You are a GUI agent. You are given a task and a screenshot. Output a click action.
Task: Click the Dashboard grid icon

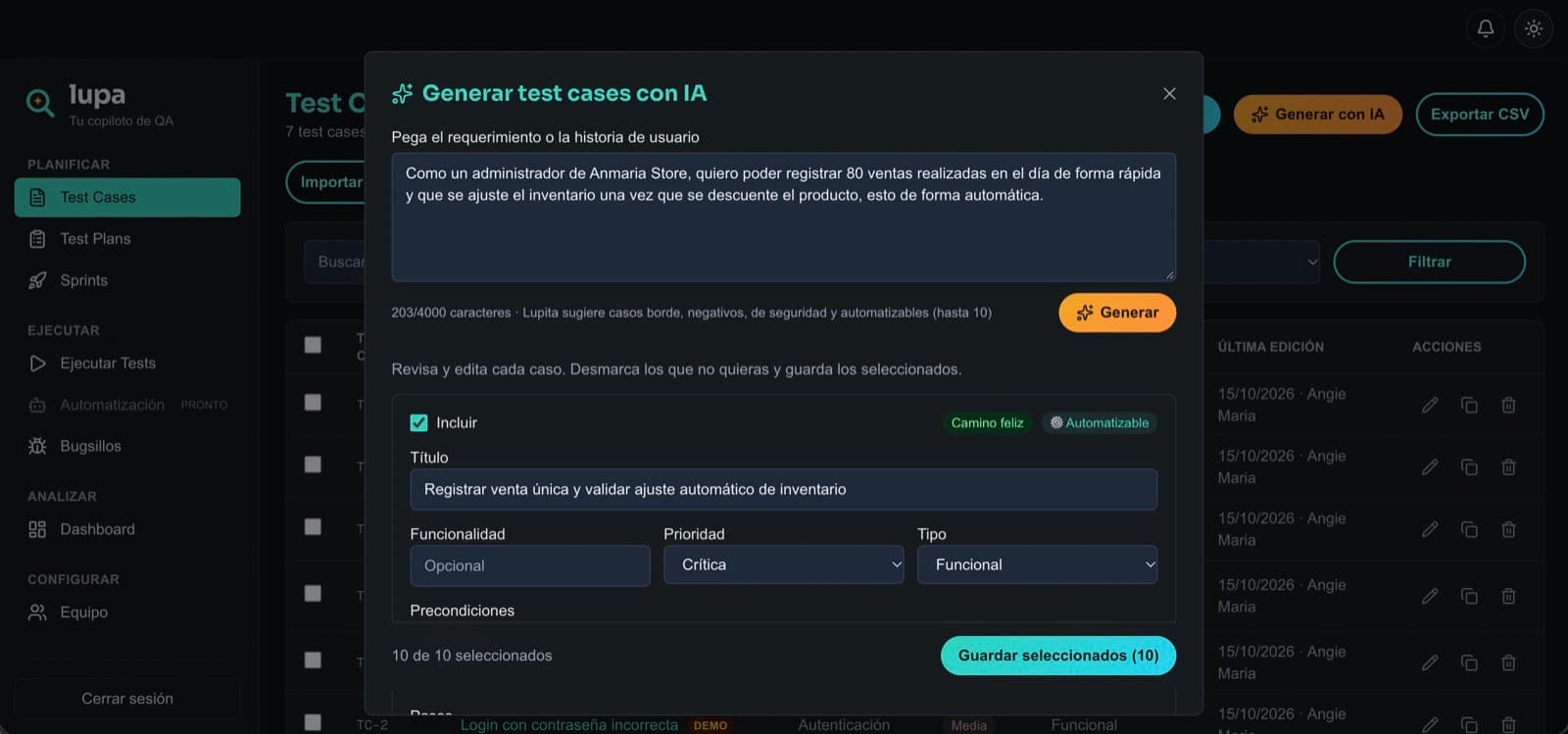click(x=37, y=529)
